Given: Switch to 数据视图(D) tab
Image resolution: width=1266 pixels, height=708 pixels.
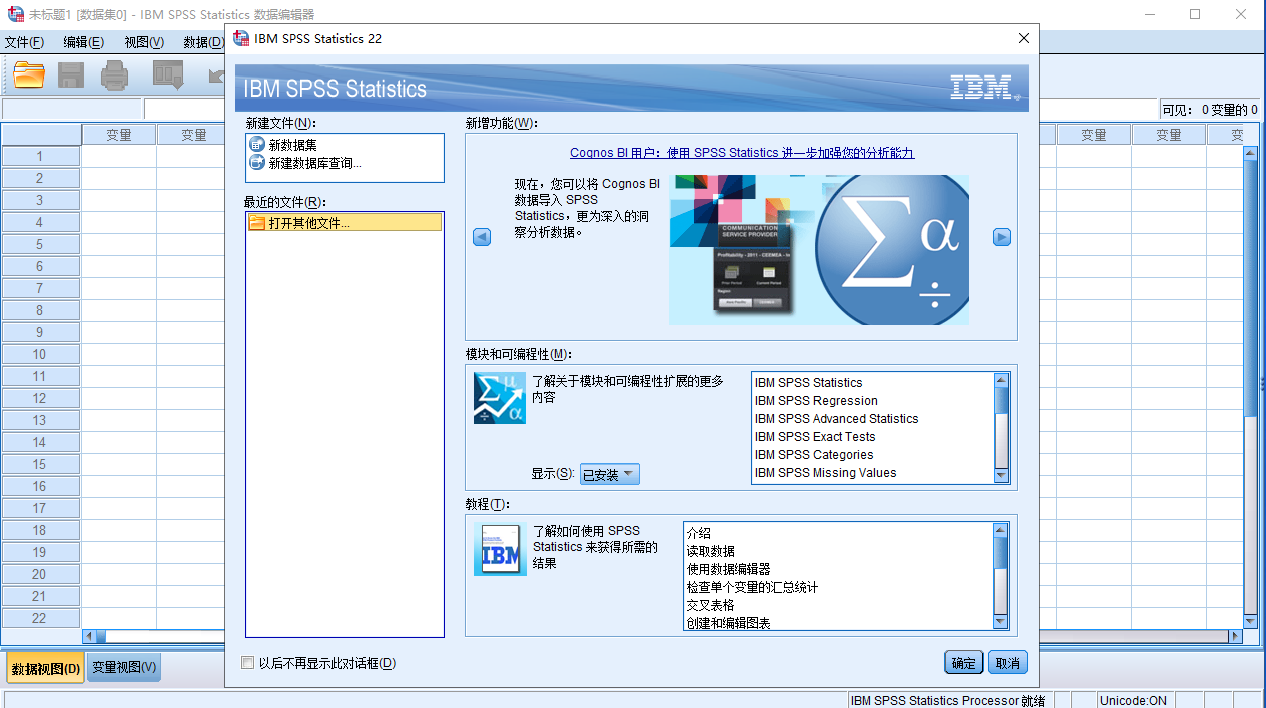Looking at the screenshot, I should pyautogui.click(x=46, y=668).
